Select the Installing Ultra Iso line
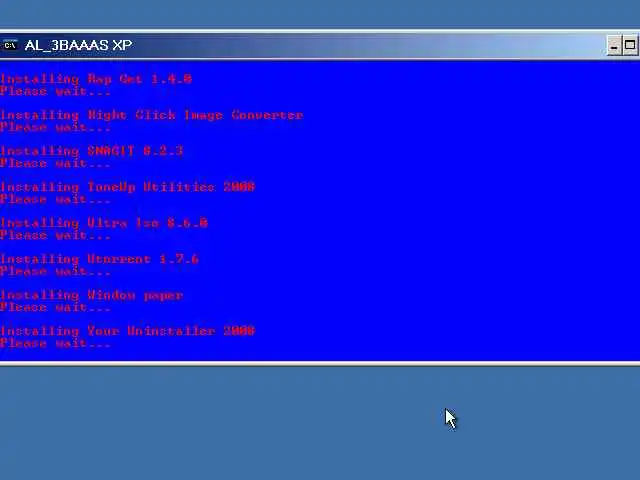 click(x=104, y=223)
